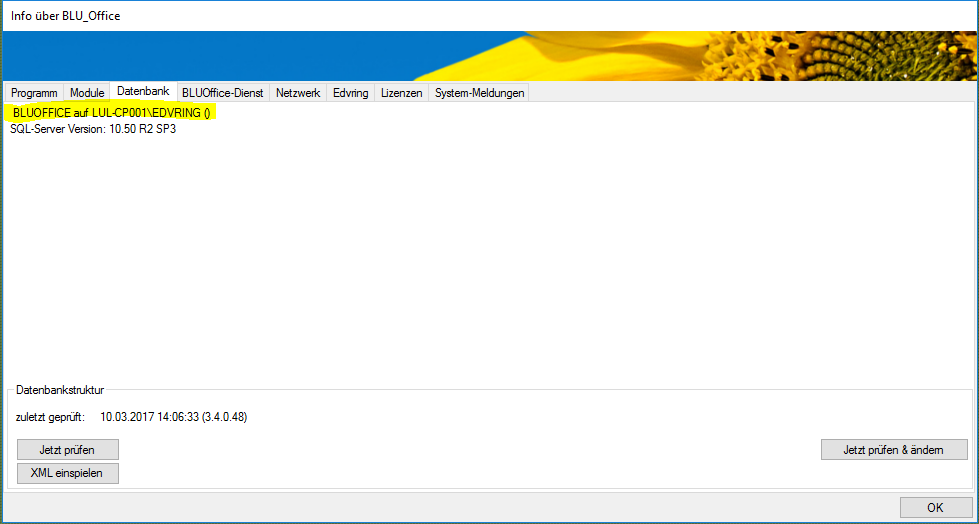Click the Jetzt prüfen button
This screenshot has width=979, height=524.
67,450
